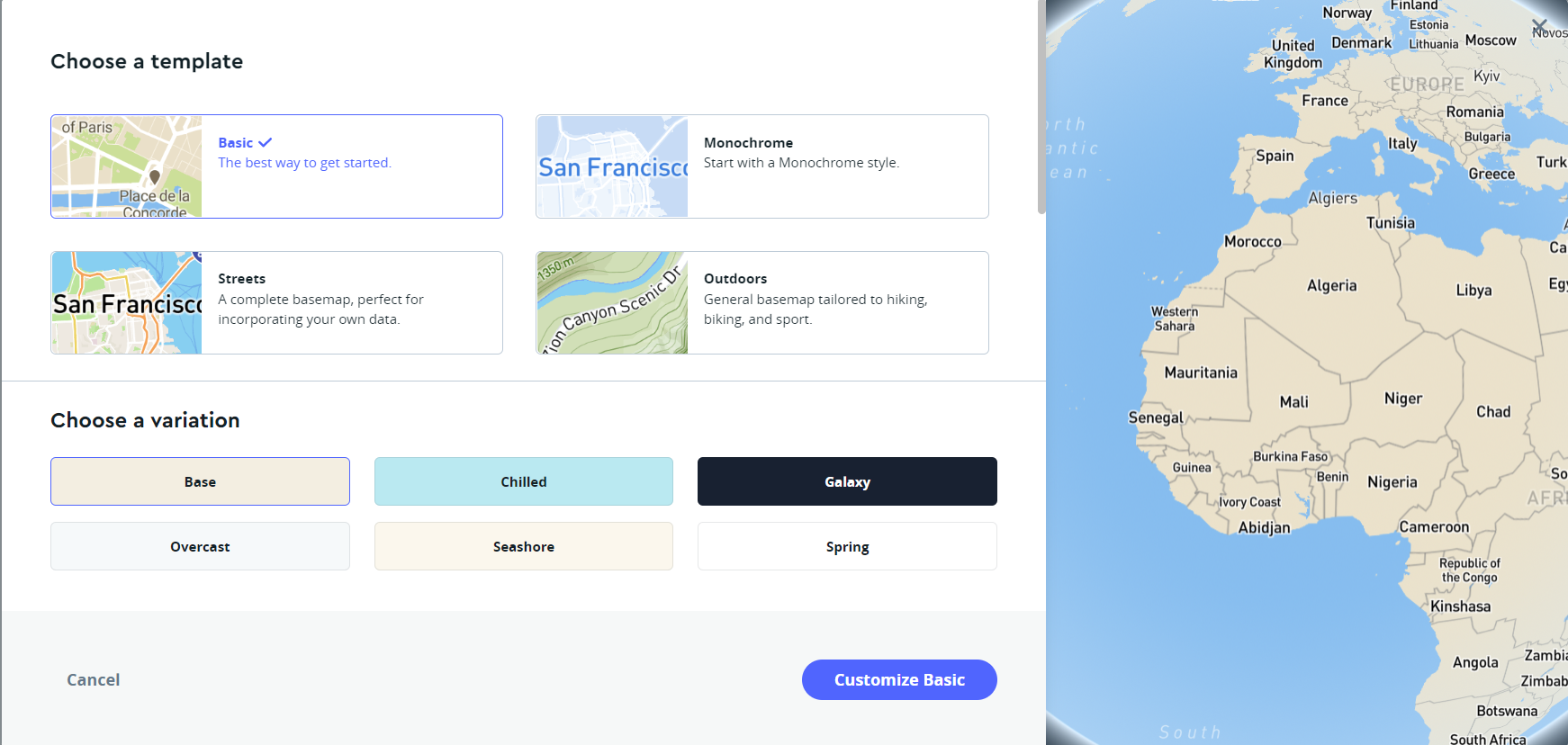Click the Nigeria label on the map
Viewport: 1568px width, 745px height.
tap(1392, 482)
